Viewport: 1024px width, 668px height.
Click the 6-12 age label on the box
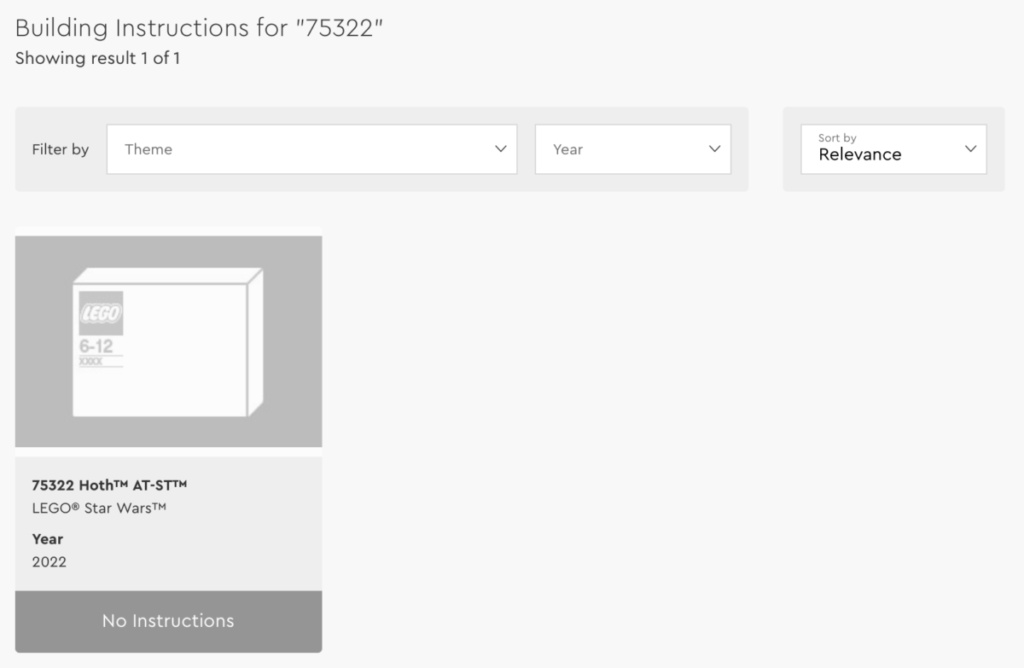click(x=96, y=346)
